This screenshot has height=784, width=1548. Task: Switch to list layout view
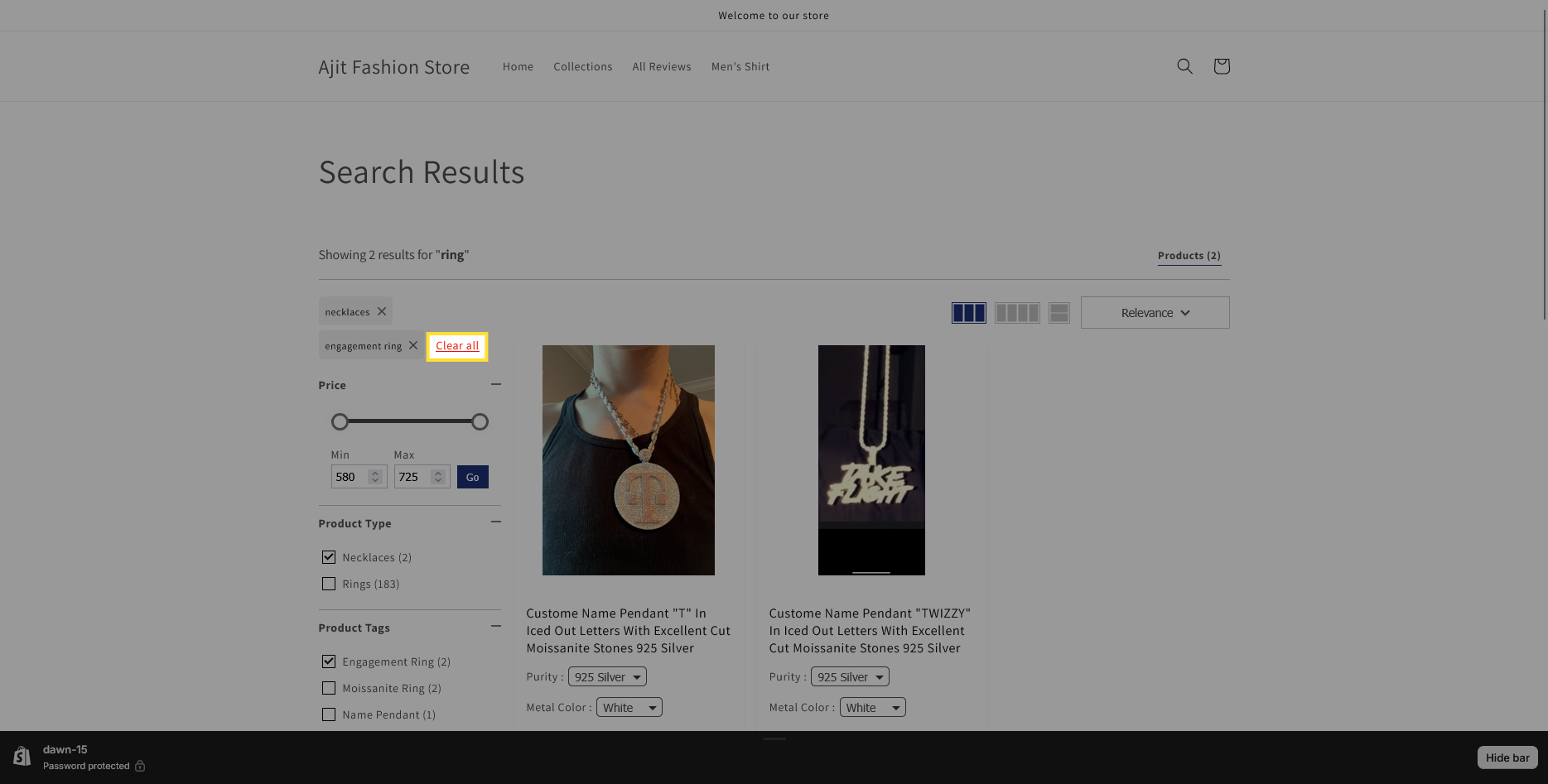[1059, 313]
